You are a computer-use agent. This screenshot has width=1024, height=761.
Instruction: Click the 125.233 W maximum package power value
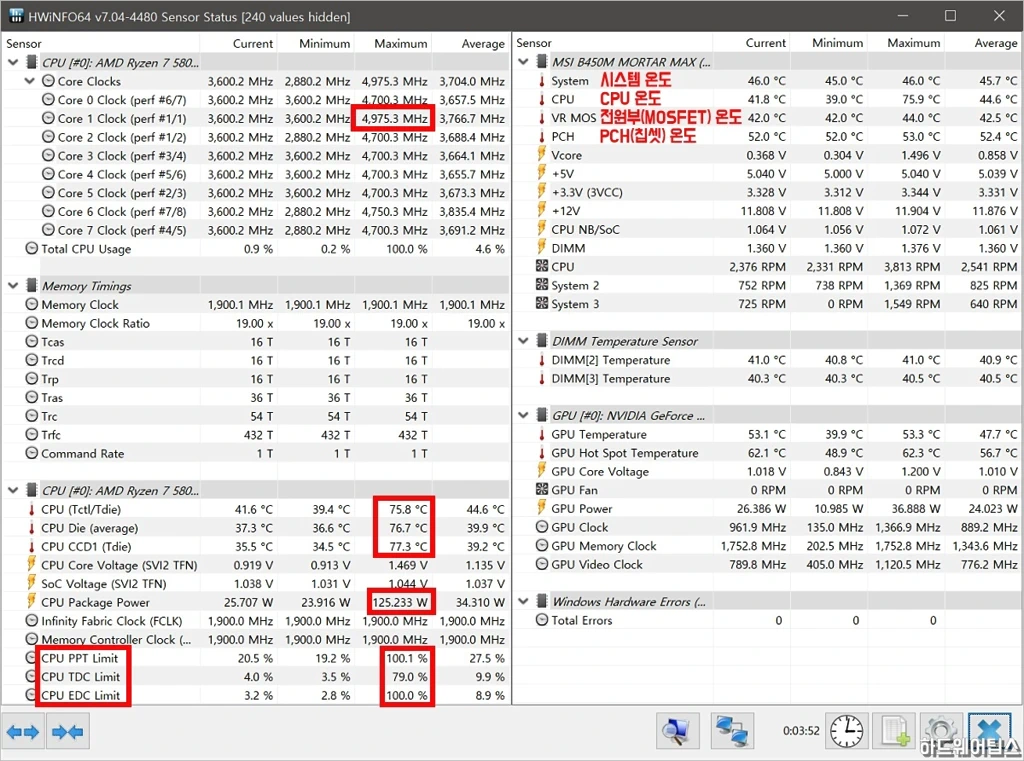point(400,602)
